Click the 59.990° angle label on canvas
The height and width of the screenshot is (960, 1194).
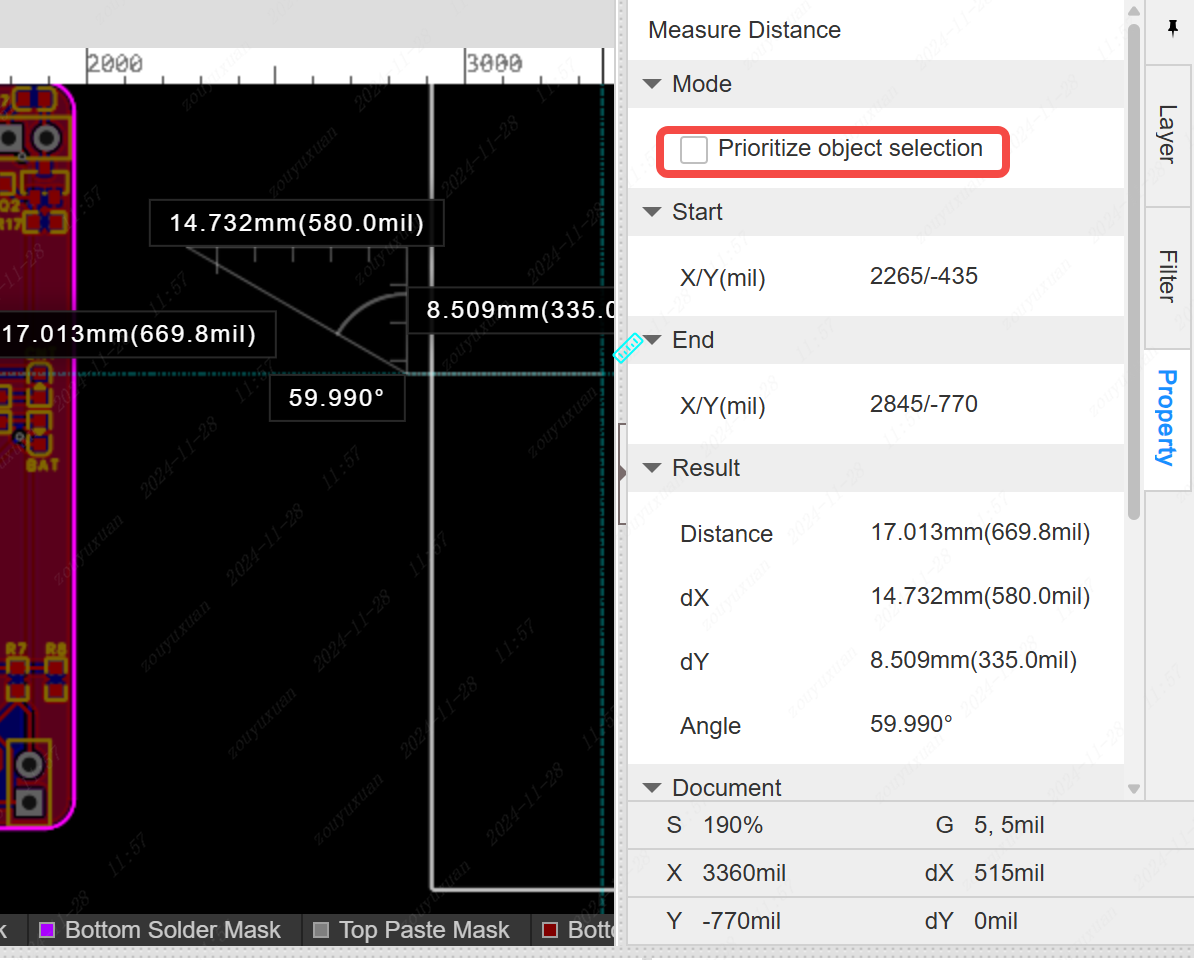click(336, 398)
